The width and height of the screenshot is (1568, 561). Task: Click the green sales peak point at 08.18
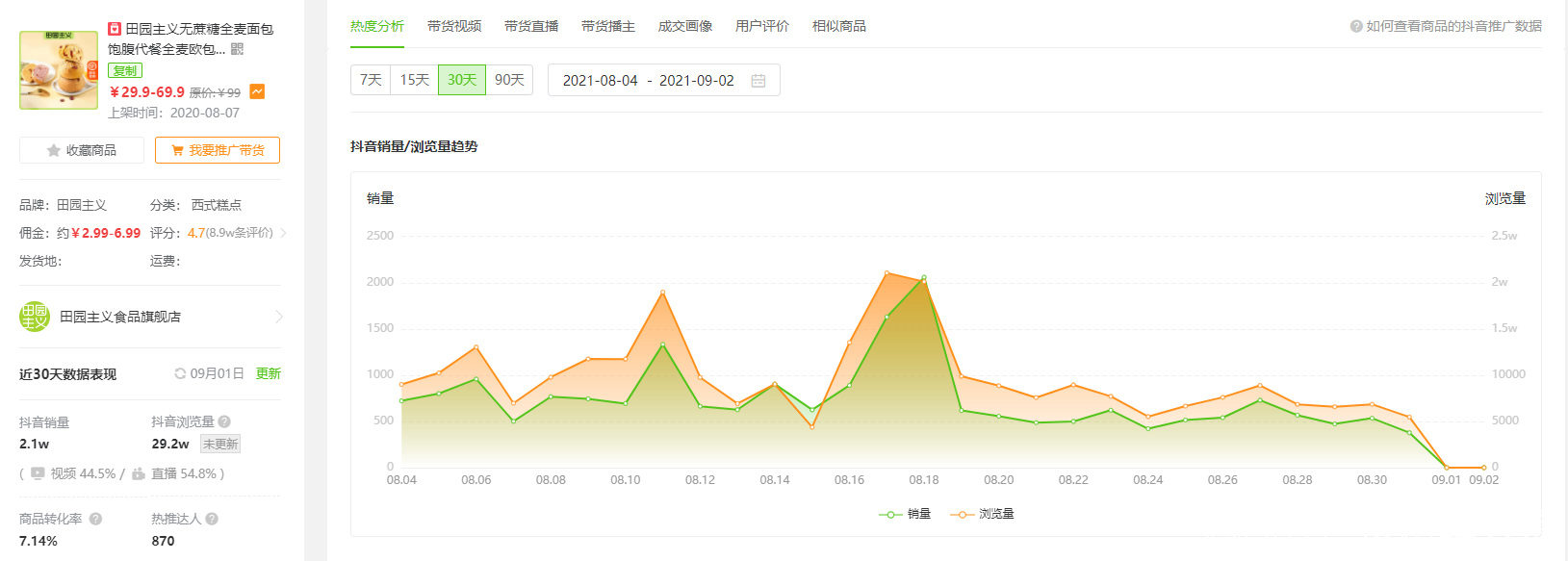[x=924, y=277]
